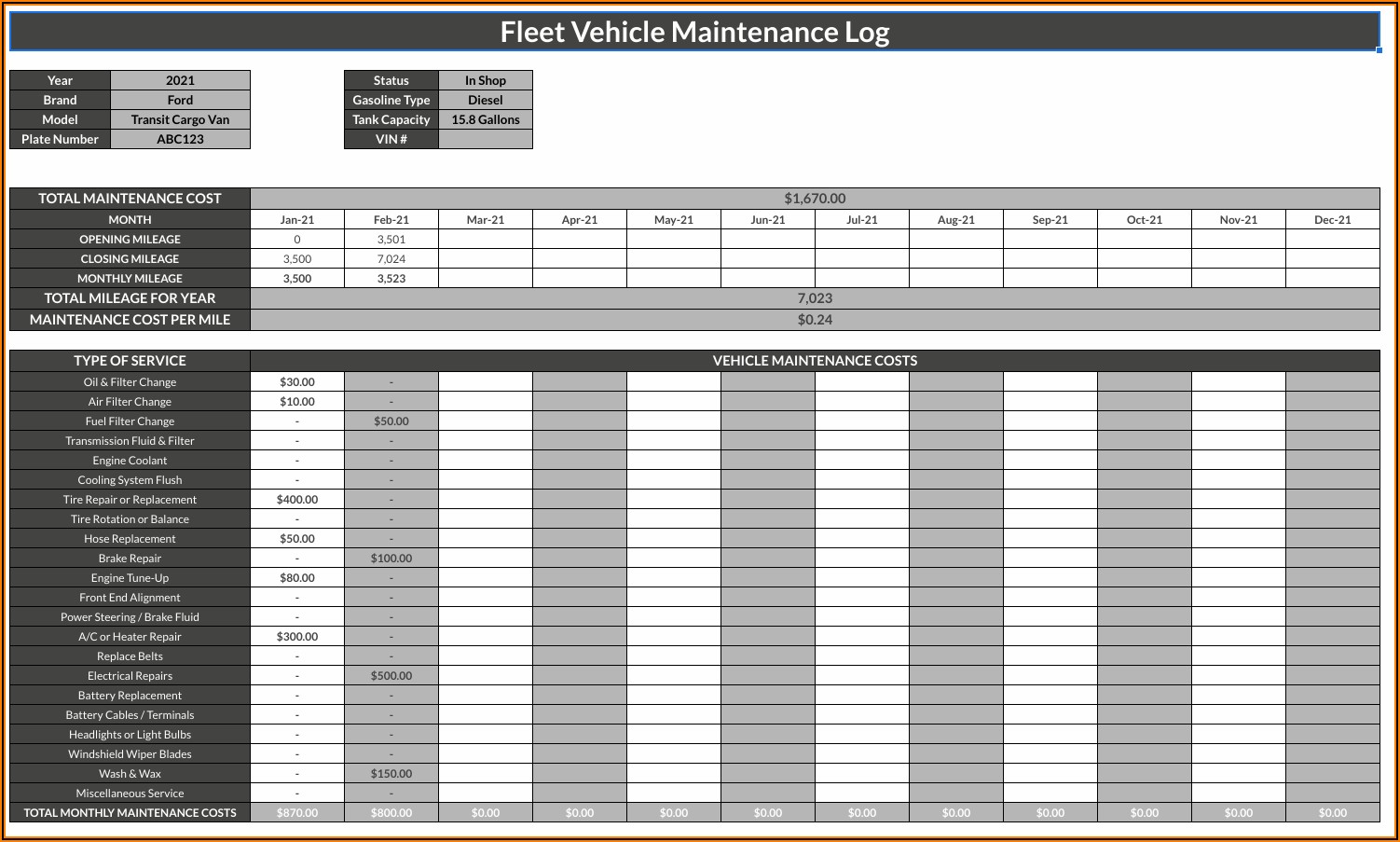Click the Brand value Ford
This screenshot has height=842, width=1400.
click(181, 100)
